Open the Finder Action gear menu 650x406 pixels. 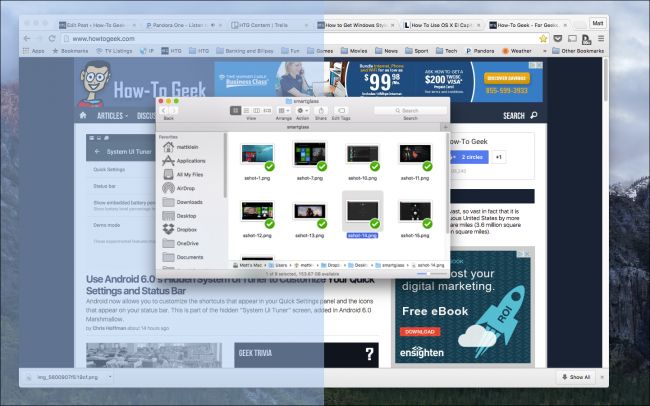tap(303, 110)
